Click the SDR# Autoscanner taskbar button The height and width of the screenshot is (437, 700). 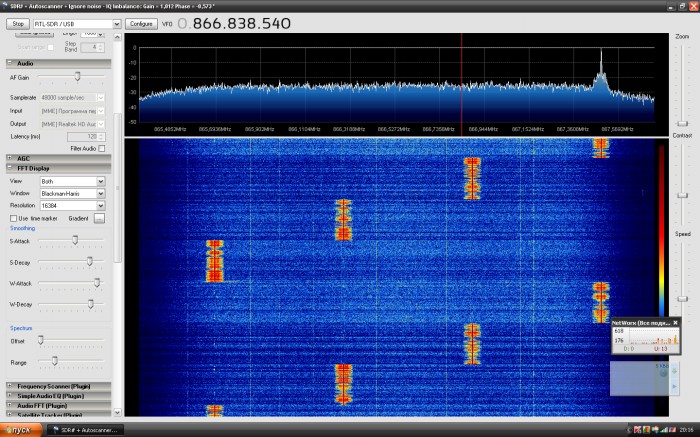85,430
